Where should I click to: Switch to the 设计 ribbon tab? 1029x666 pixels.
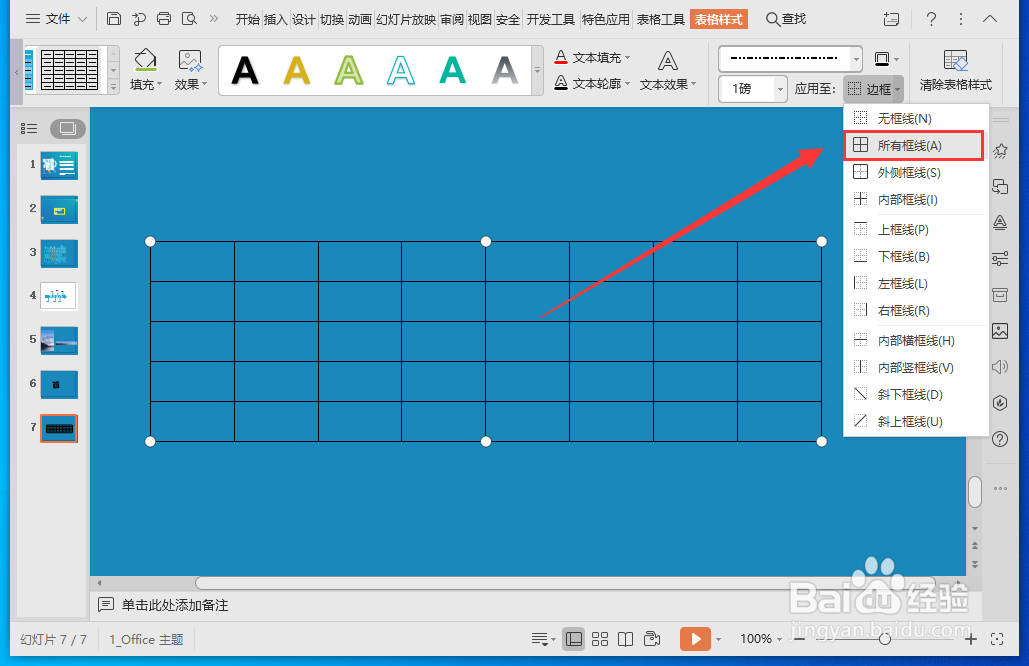click(x=303, y=20)
